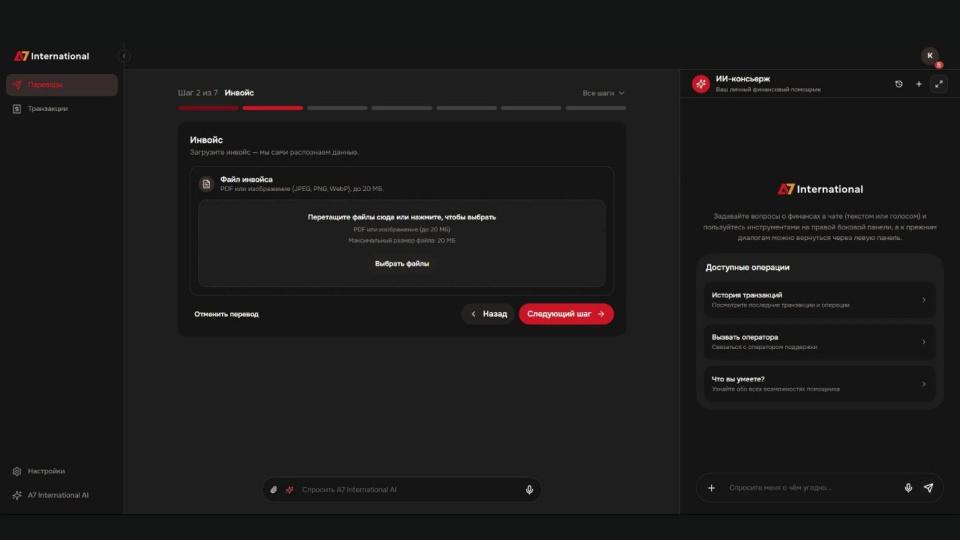The image size is (960, 540).
Task: Click the A7 International AI sparkle icon
Action: 17,495
